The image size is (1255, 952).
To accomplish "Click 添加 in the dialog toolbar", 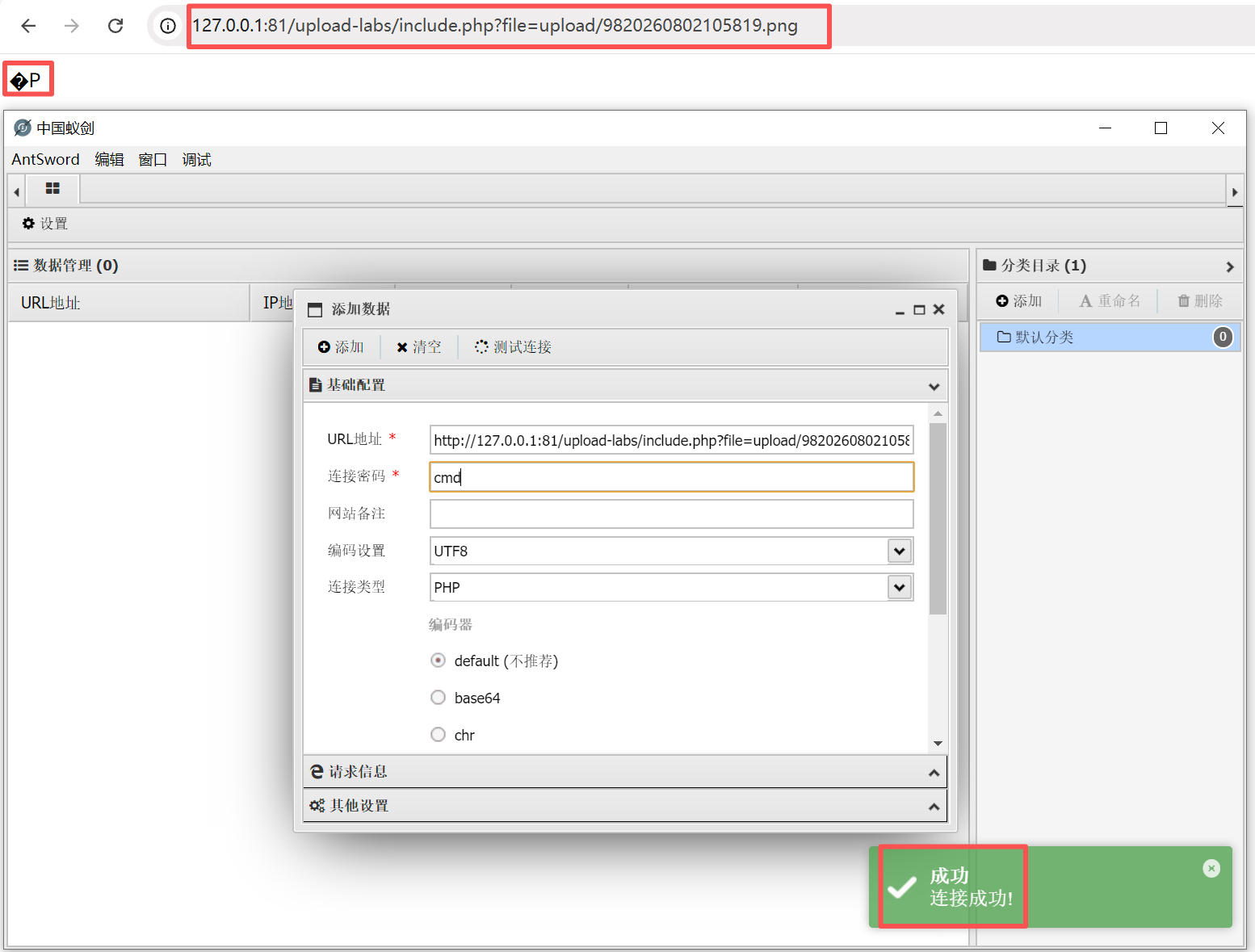I will point(341,347).
